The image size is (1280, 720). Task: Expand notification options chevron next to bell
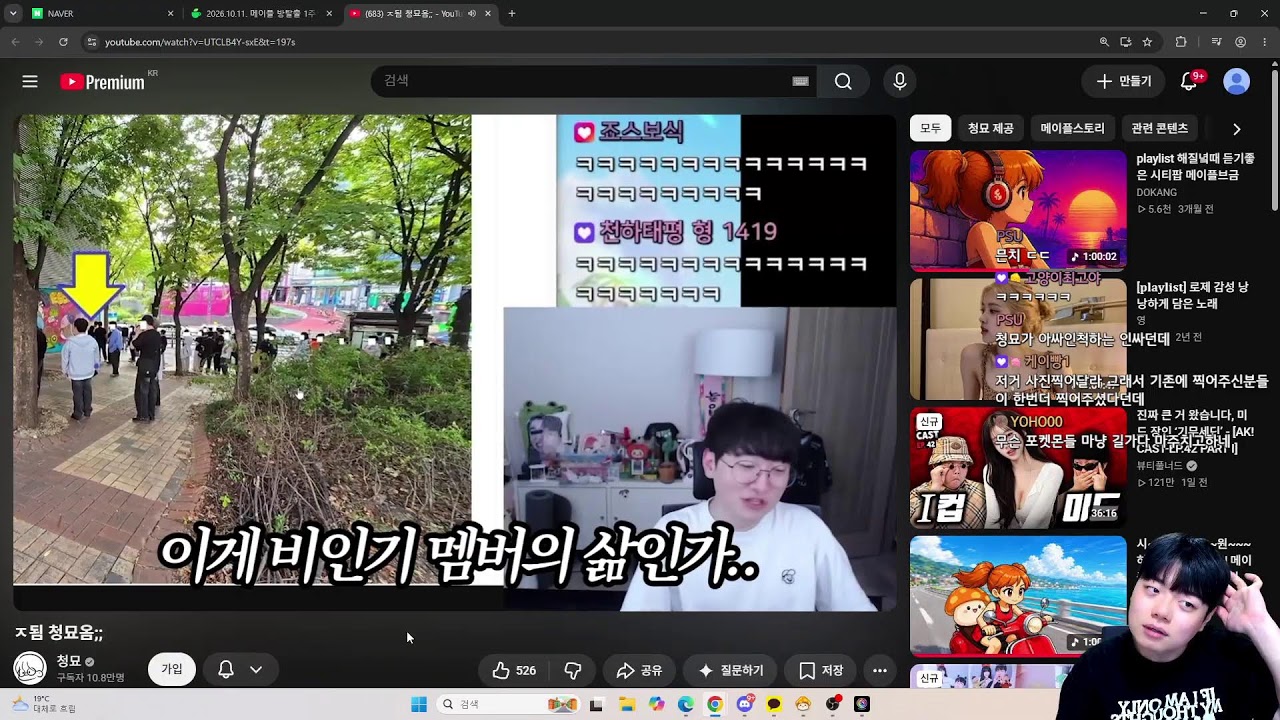pyautogui.click(x=256, y=670)
